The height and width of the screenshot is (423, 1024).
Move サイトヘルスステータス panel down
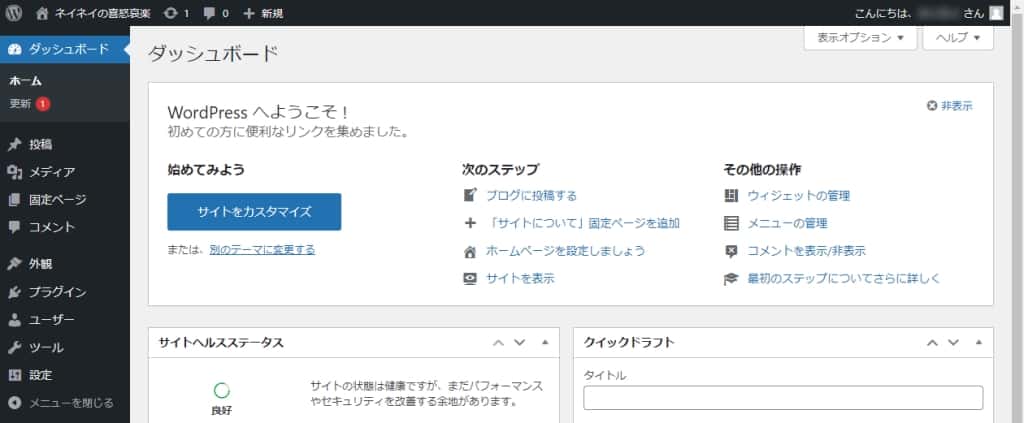coord(519,343)
